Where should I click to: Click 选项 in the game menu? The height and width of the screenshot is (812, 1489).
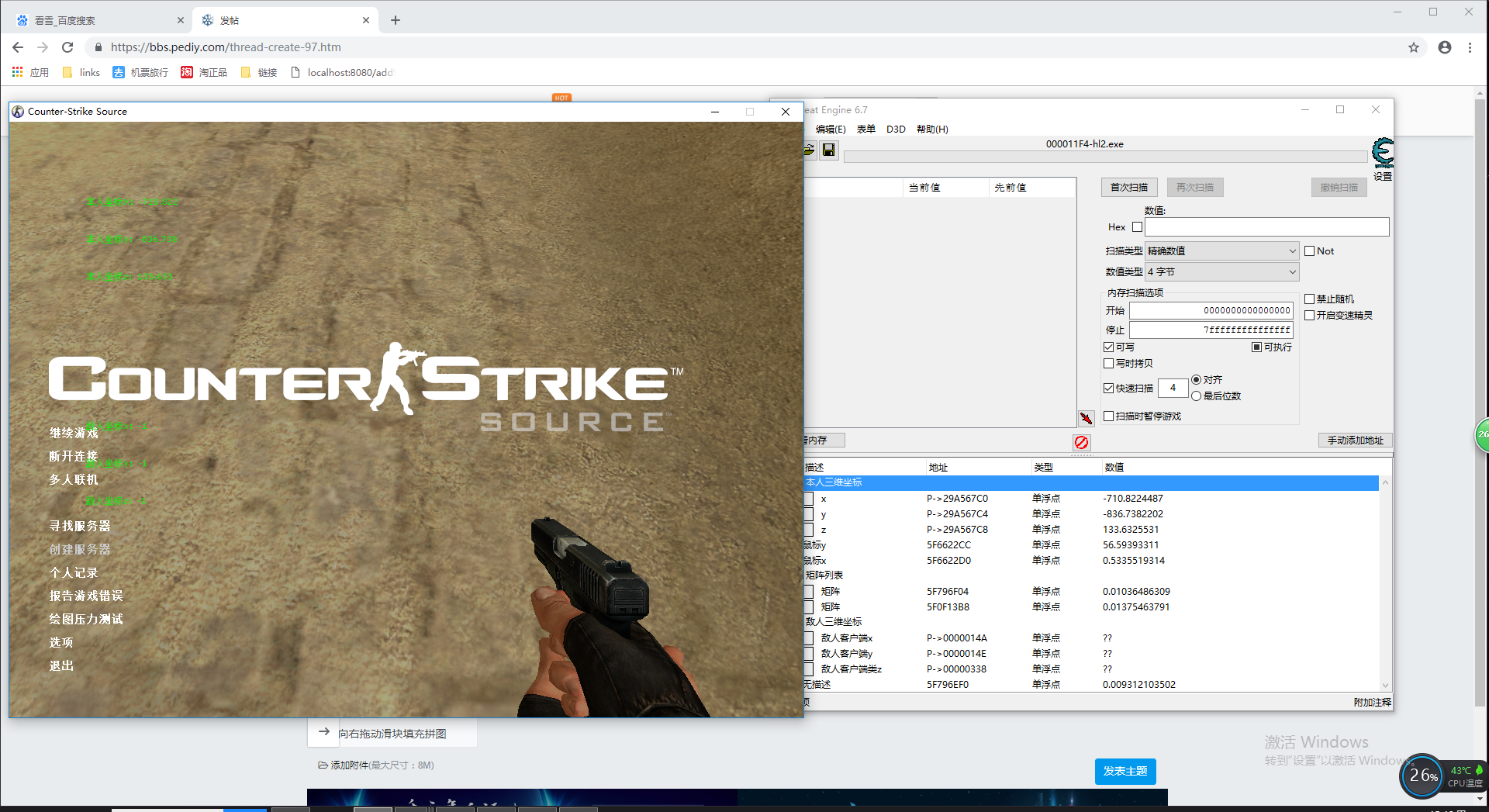click(61, 643)
